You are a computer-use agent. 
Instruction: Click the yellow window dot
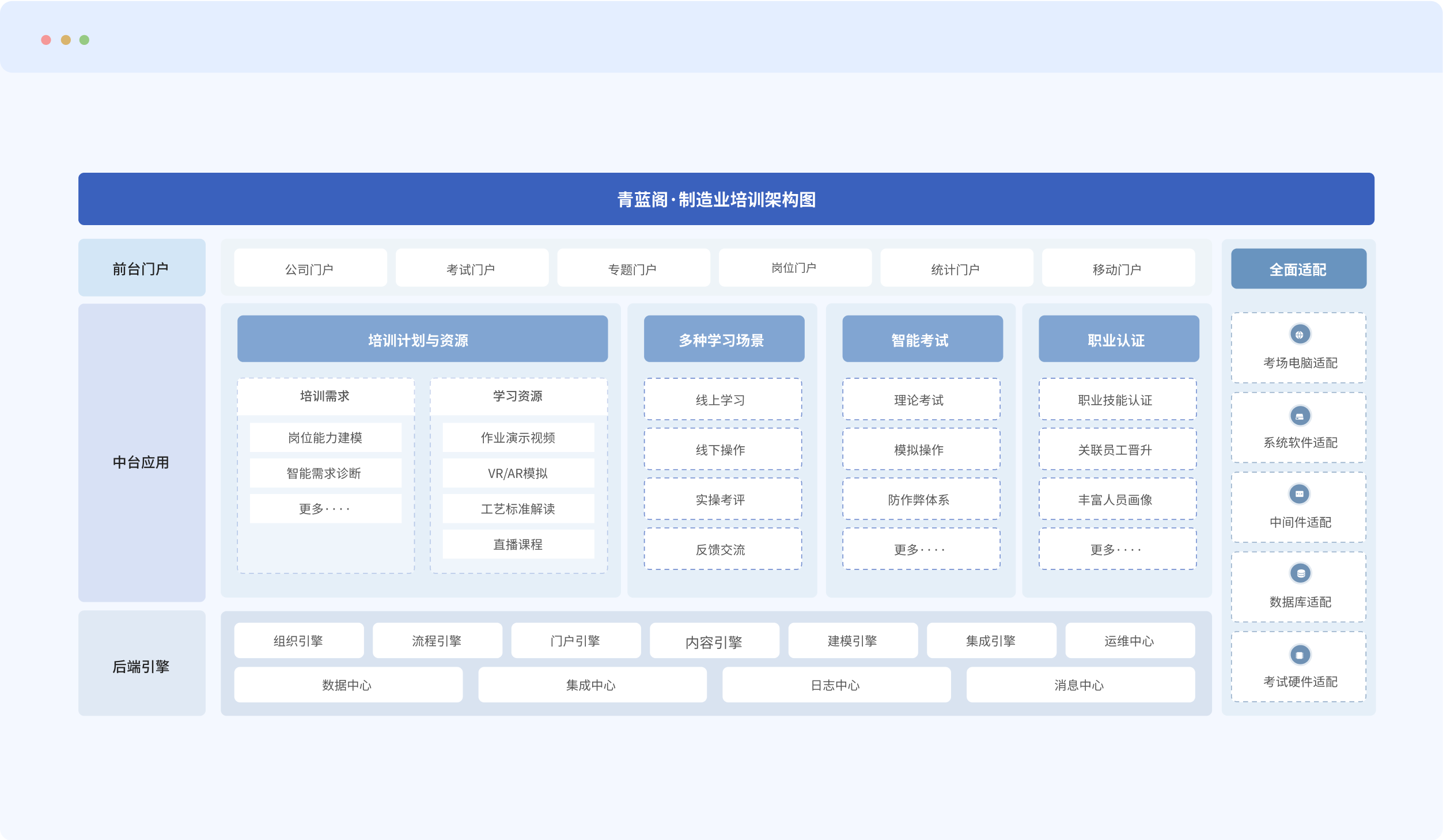pos(66,40)
